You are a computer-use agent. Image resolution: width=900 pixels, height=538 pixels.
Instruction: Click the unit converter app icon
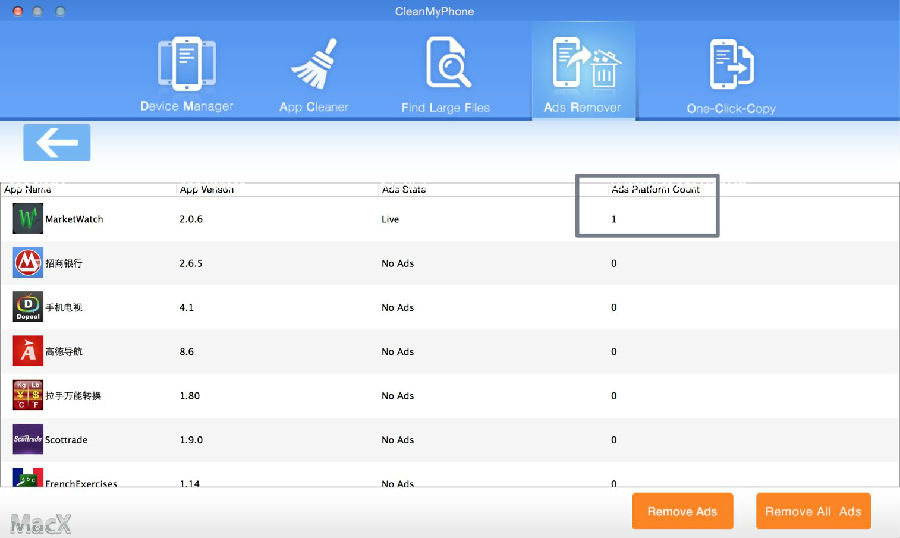tap(27, 395)
